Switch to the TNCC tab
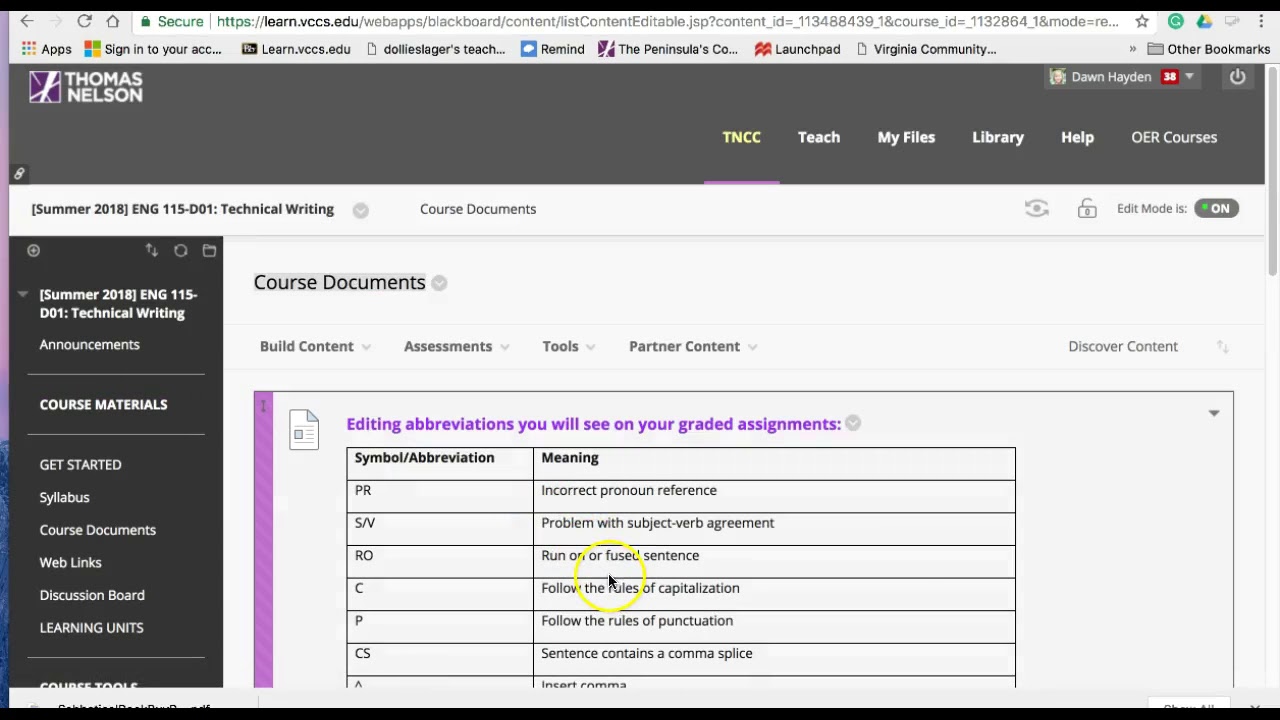 point(742,137)
